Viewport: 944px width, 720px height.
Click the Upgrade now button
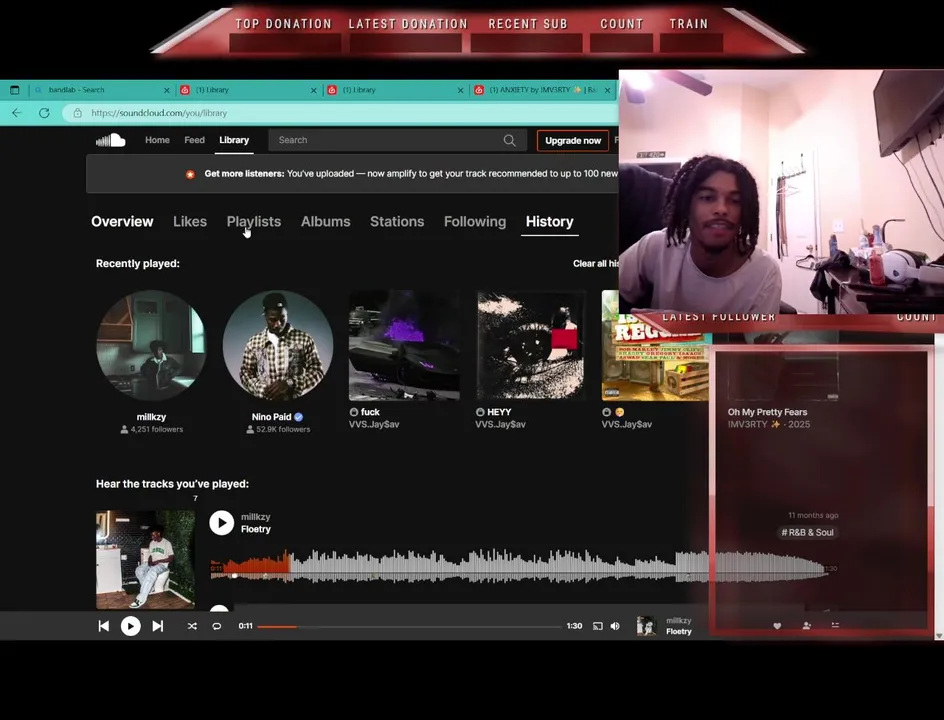click(x=573, y=141)
